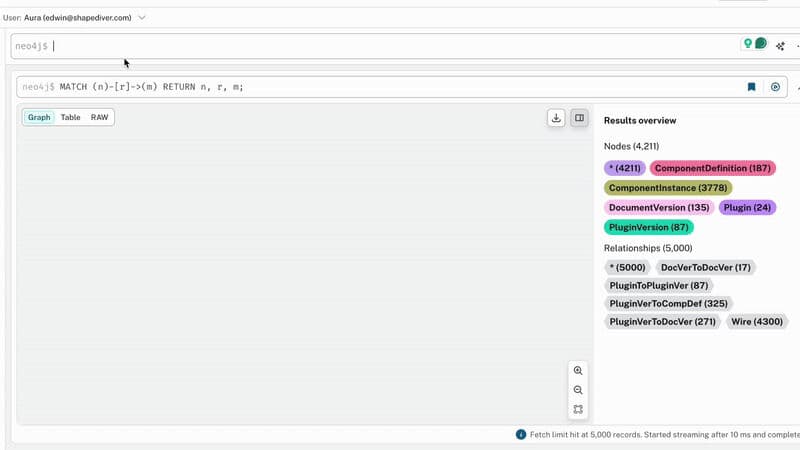Click the Results overview heading

[640, 120]
